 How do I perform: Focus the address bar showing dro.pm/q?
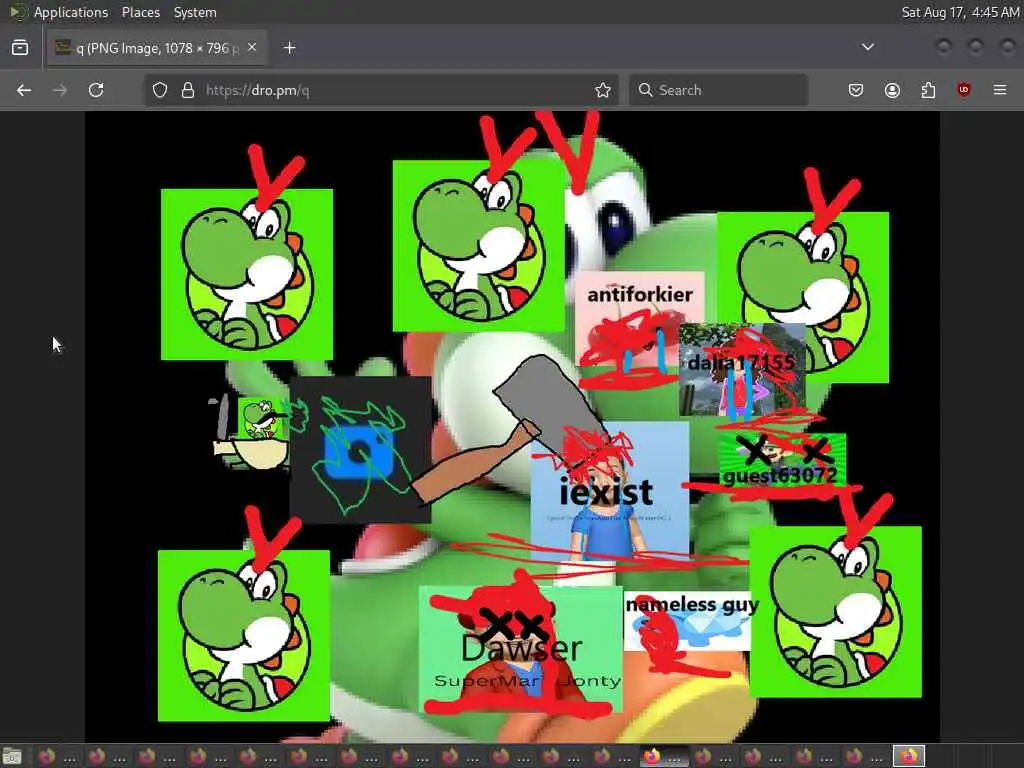pyautogui.click(x=382, y=90)
